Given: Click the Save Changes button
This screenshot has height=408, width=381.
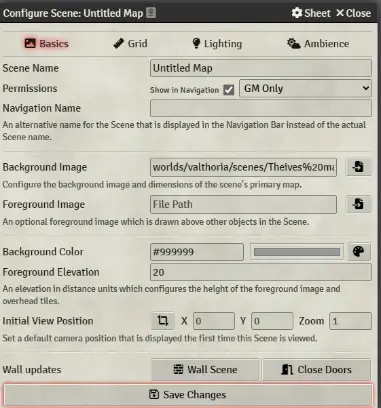Looking at the screenshot, I should tap(188, 395).
